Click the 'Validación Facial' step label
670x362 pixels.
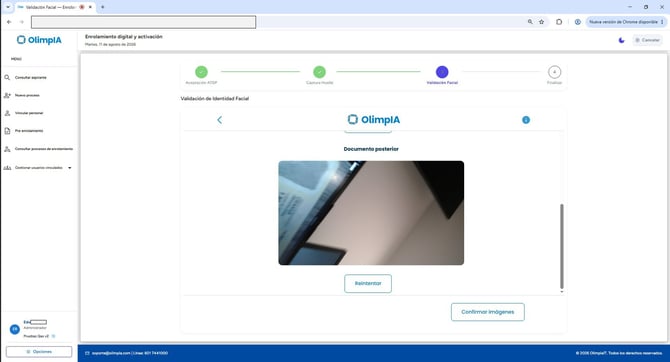coord(442,82)
